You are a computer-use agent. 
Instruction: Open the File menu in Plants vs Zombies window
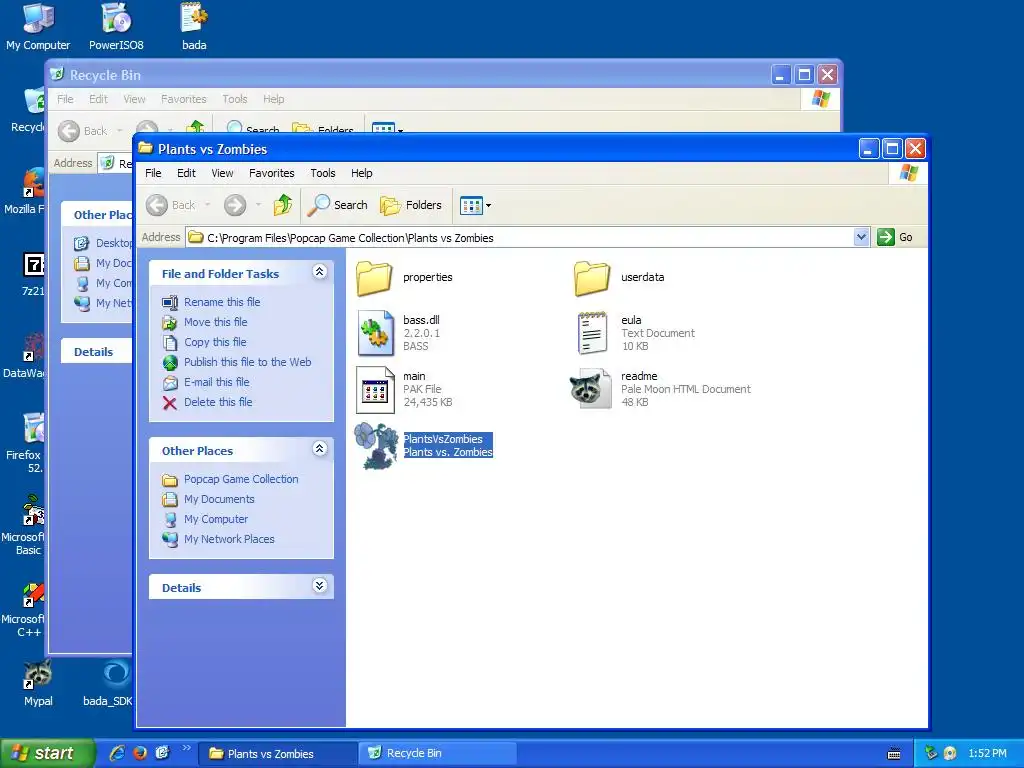(153, 173)
